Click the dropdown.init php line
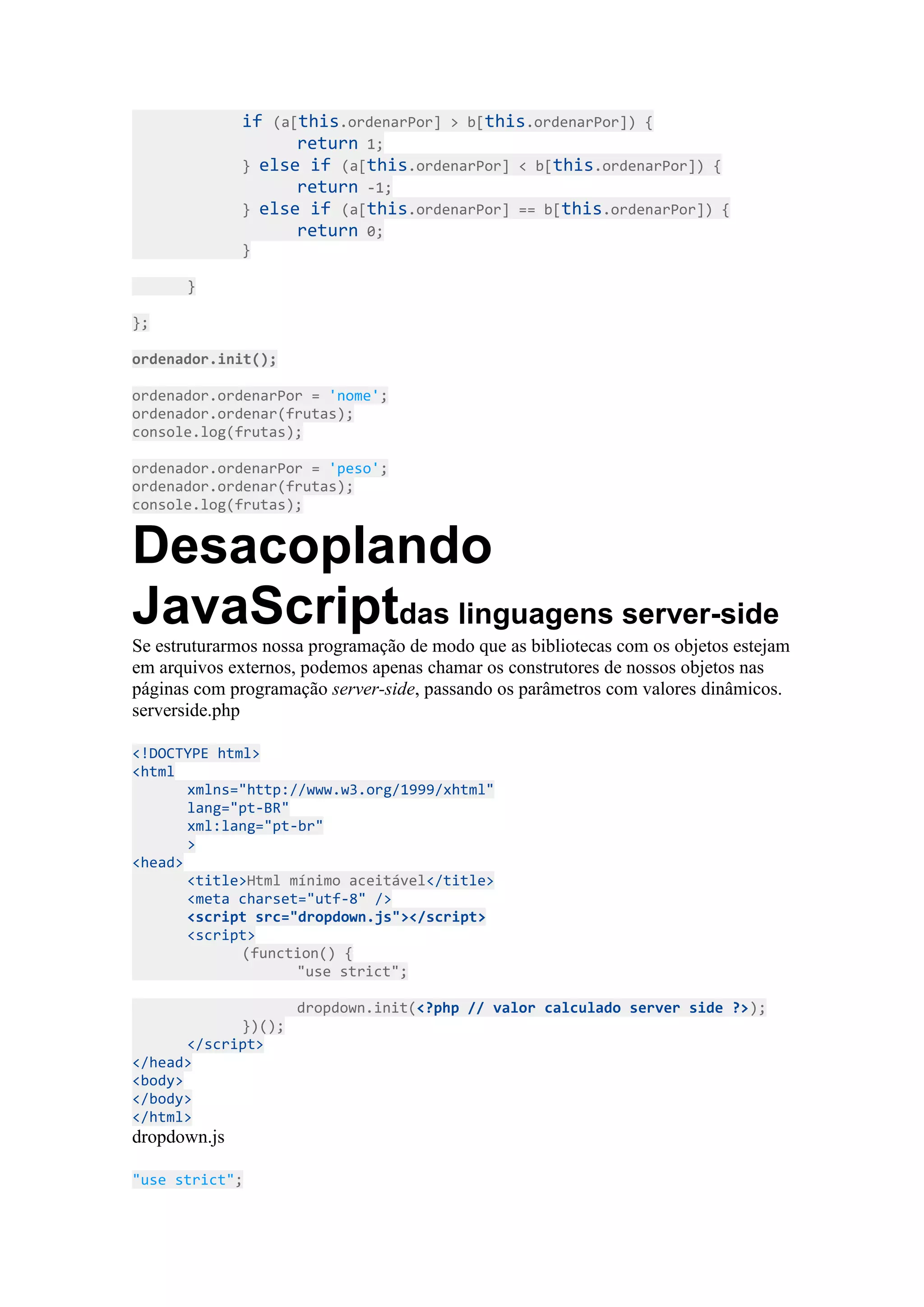 click(531, 1008)
